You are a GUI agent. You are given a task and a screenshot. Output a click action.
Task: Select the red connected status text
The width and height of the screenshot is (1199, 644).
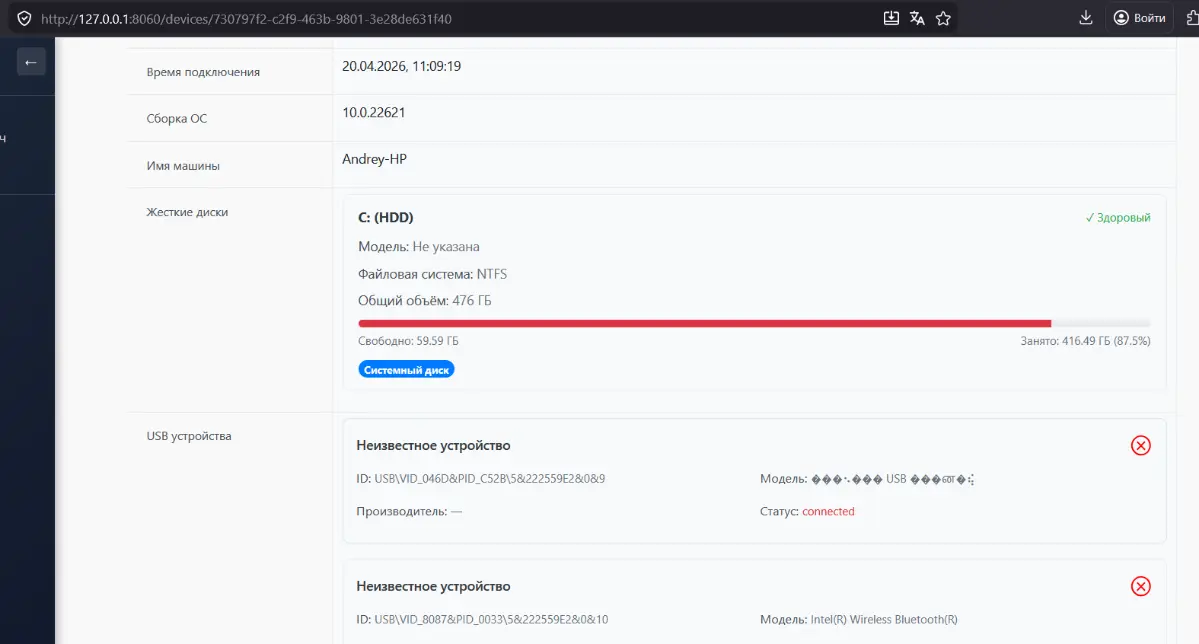tap(828, 512)
